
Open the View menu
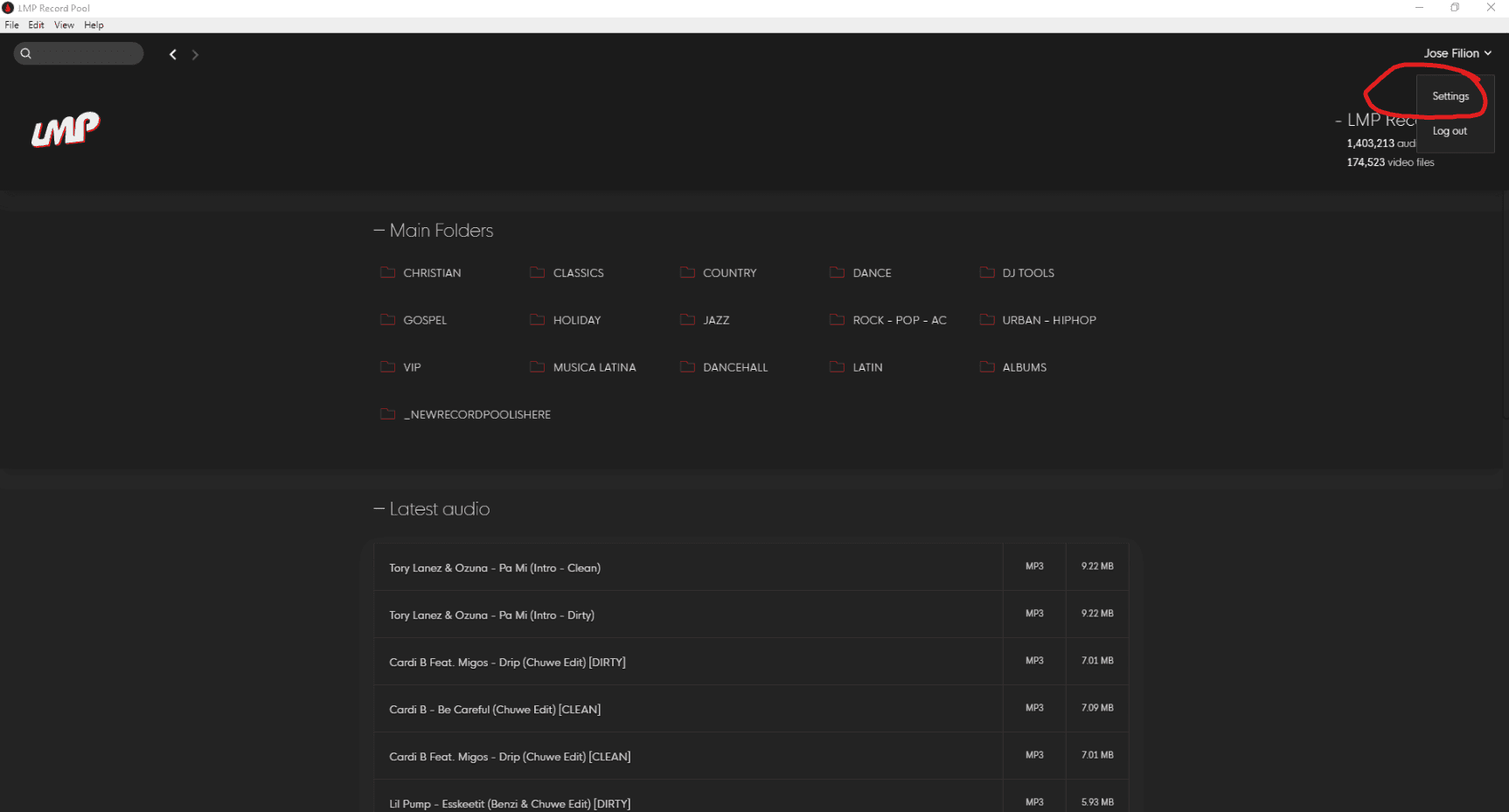64,25
